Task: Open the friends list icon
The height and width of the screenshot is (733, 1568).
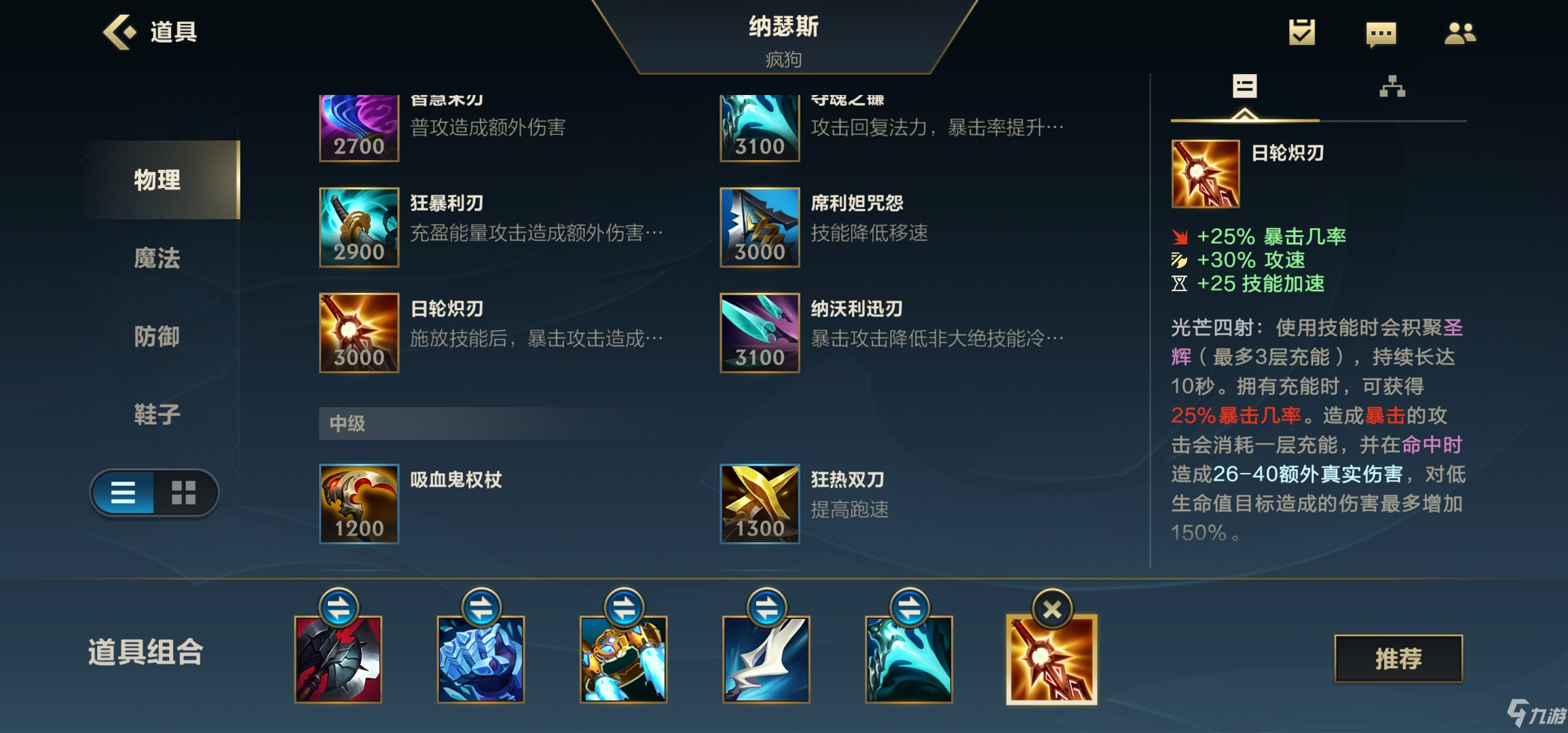Action: (x=1460, y=33)
